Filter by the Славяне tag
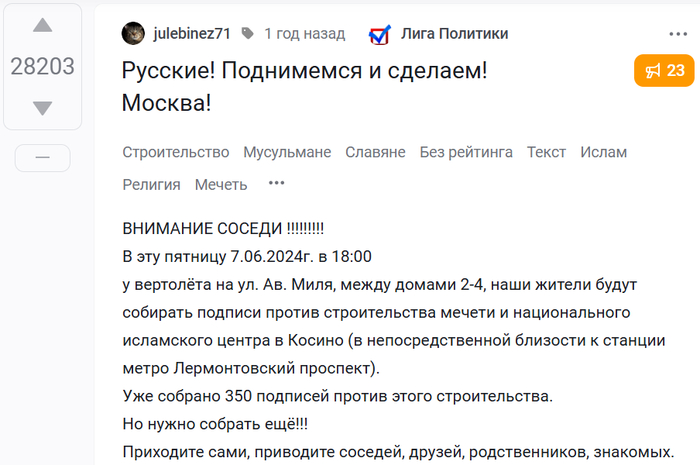The width and height of the screenshot is (700, 465). point(375,152)
